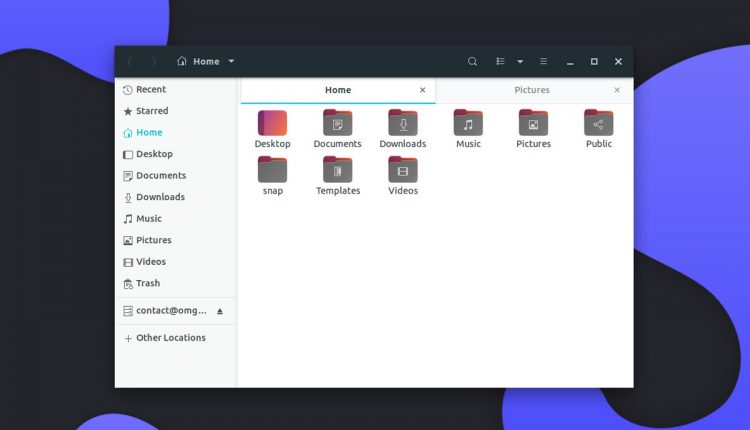
Task: Click the Starred star icon in sidebar
Action: click(128, 111)
